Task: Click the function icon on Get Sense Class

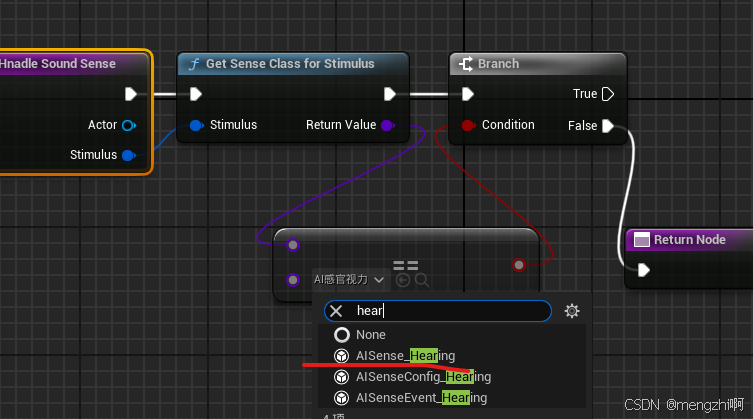Action: pos(194,64)
